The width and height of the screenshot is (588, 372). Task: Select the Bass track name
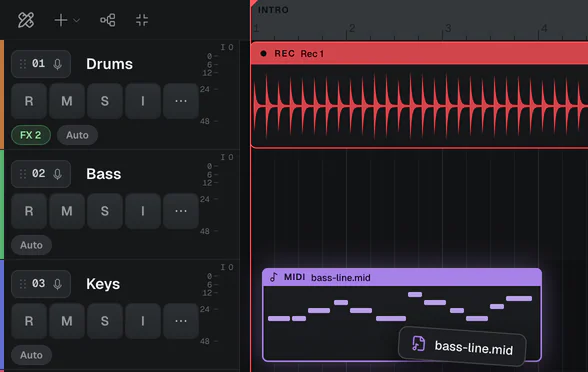[x=104, y=174]
